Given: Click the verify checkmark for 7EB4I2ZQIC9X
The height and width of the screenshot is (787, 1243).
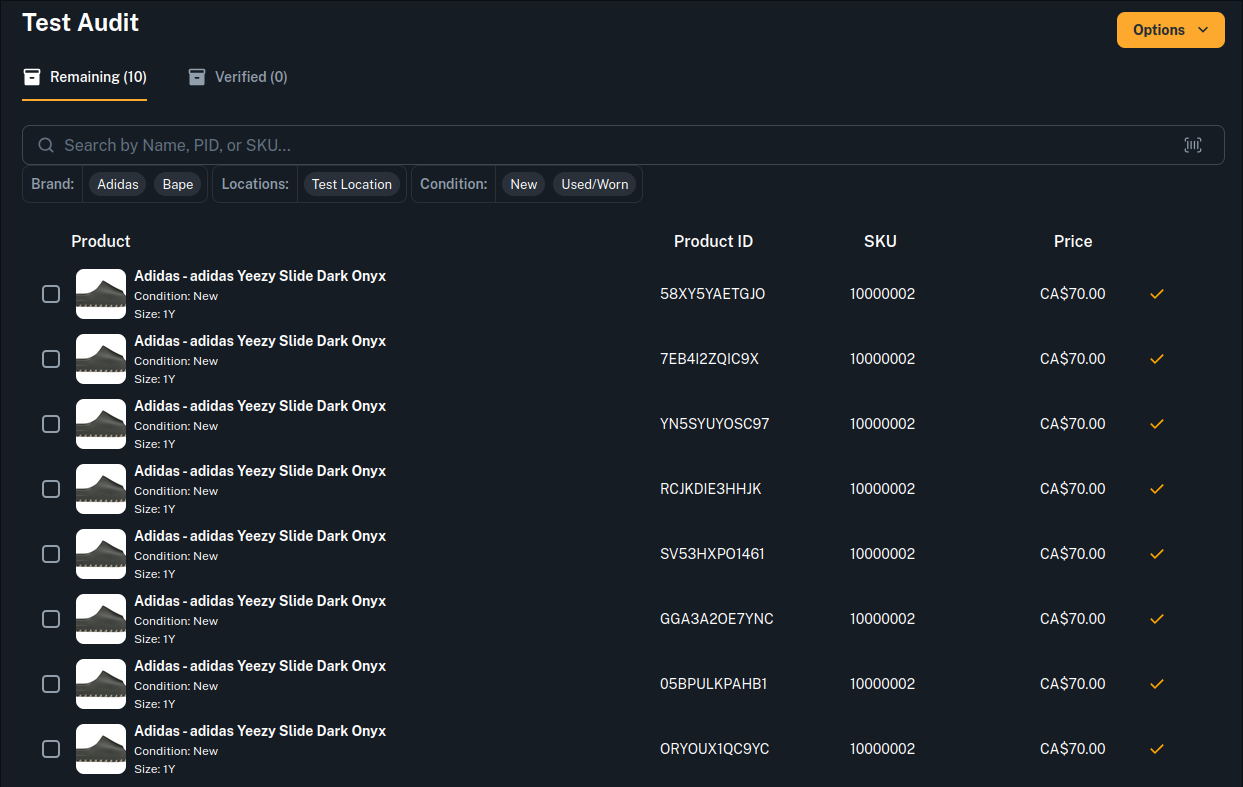Looking at the screenshot, I should pyautogui.click(x=1157, y=359).
